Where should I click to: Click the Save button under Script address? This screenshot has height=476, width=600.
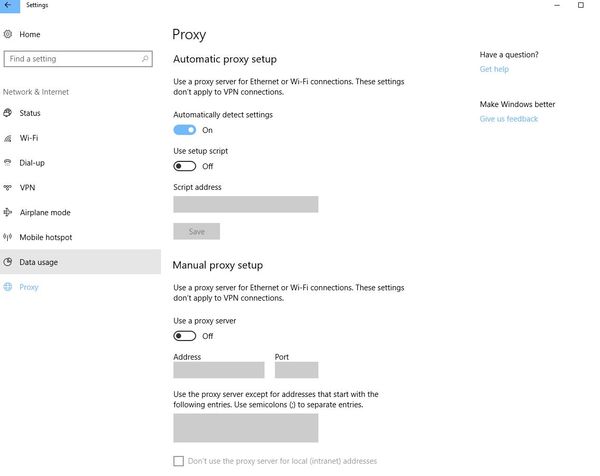(197, 231)
